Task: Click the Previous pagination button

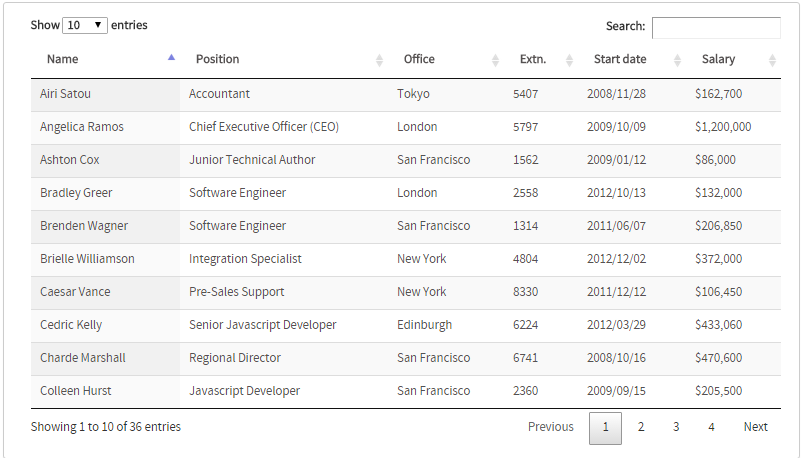Action: pos(551,427)
